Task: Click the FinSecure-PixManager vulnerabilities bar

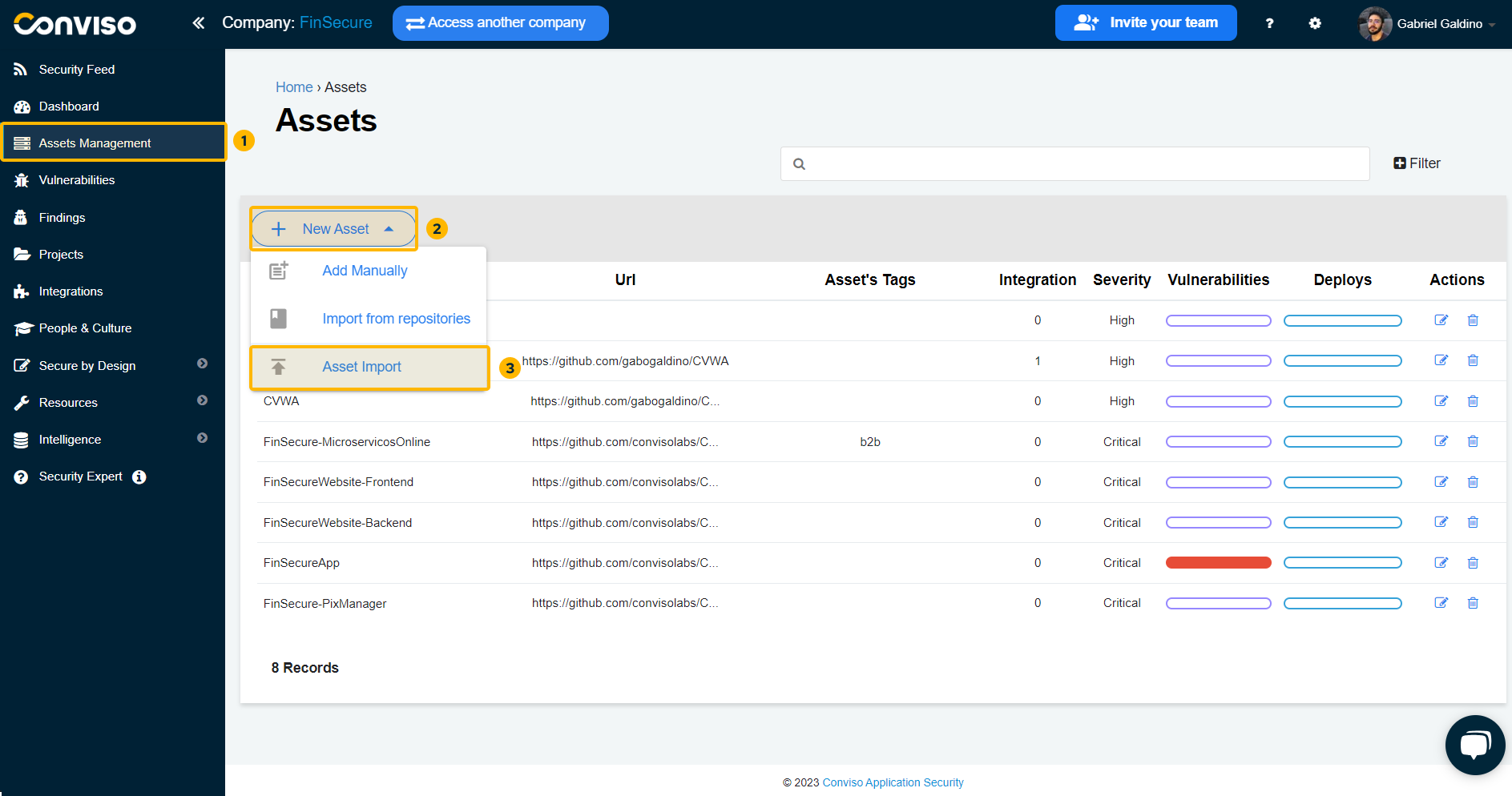Action: pos(1218,603)
